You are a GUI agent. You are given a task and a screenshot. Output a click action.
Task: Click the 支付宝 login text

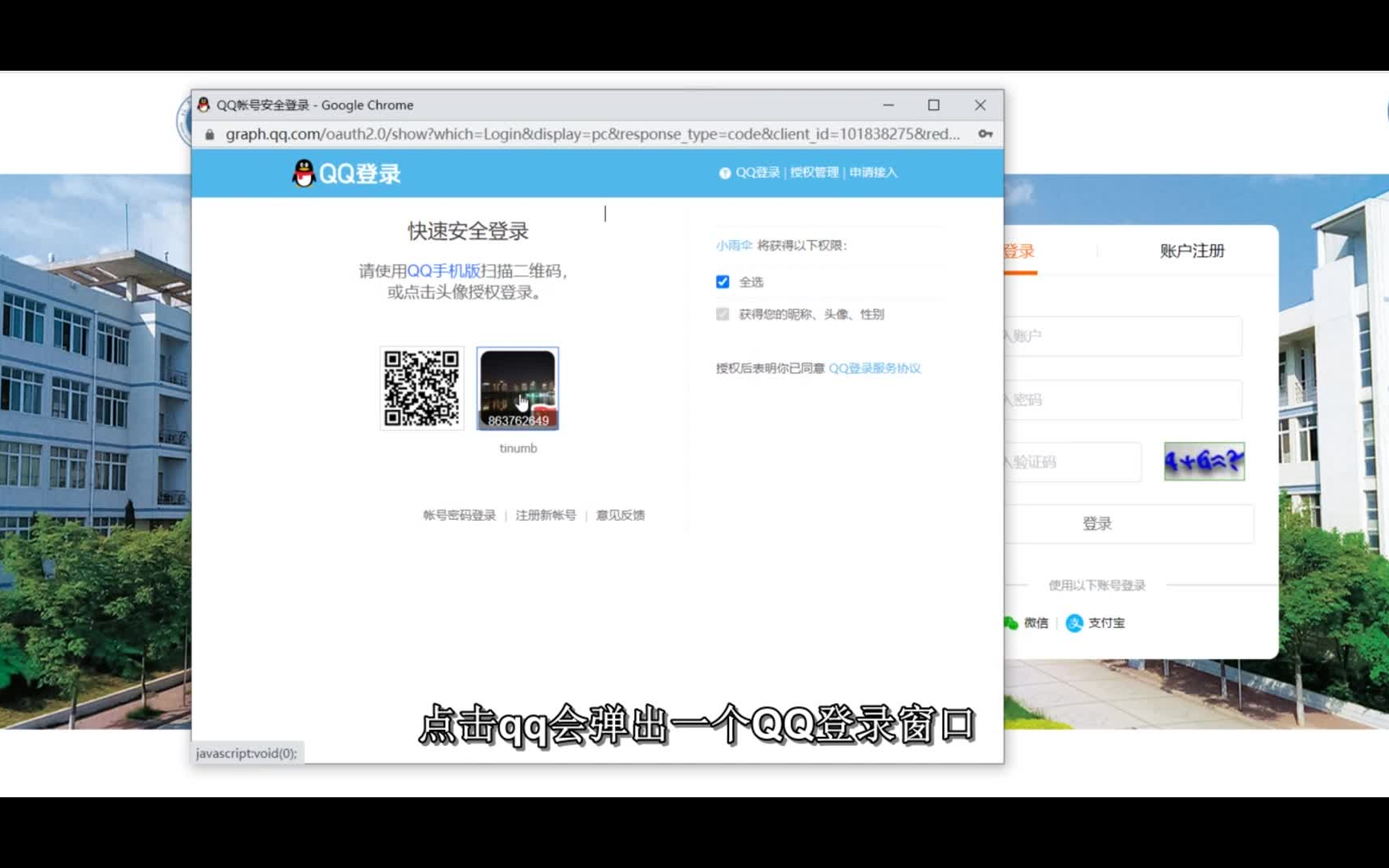click(1107, 623)
